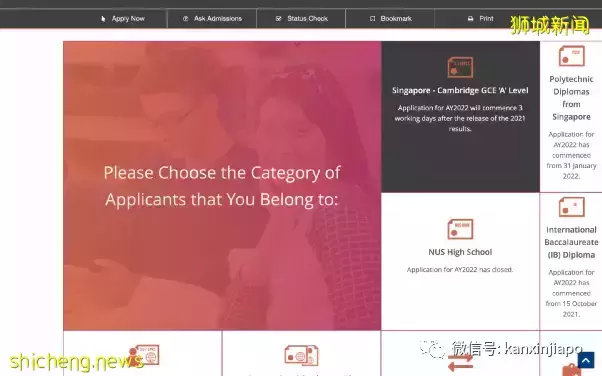602x376 pixels.
Task: Click the Status Check checkmark icon
Action: pos(278,18)
